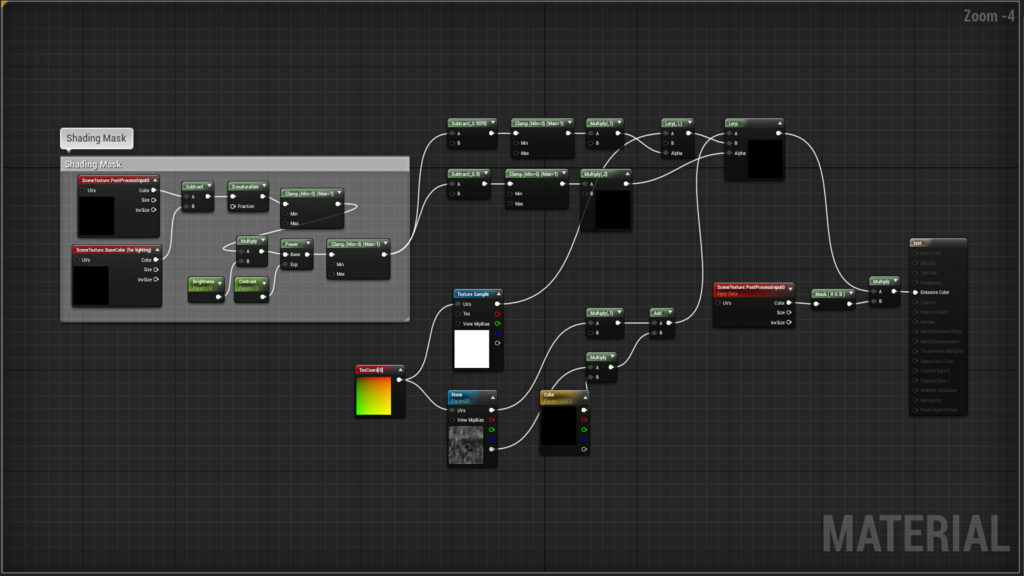
Task: Click Multiply(,2) node black preview thumbnail
Action: 613,210
